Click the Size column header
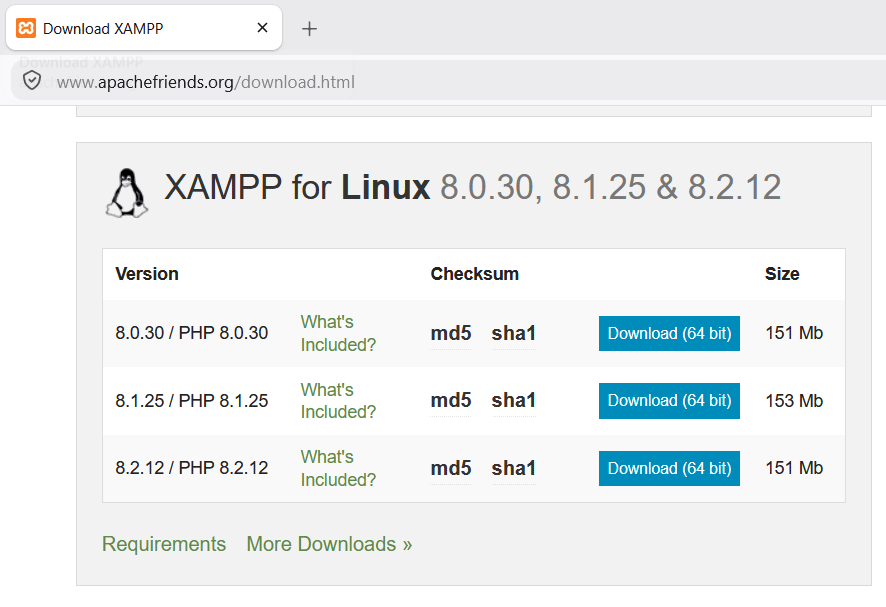The image size is (886, 607). (x=782, y=274)
